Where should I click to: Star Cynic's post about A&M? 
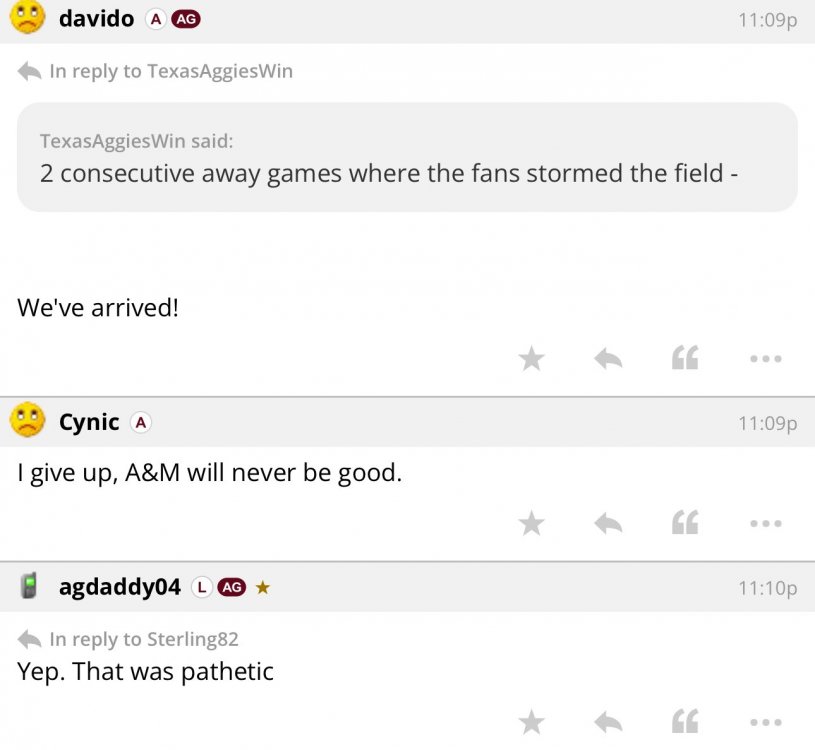pyautogui.click(x=532, y=522)
